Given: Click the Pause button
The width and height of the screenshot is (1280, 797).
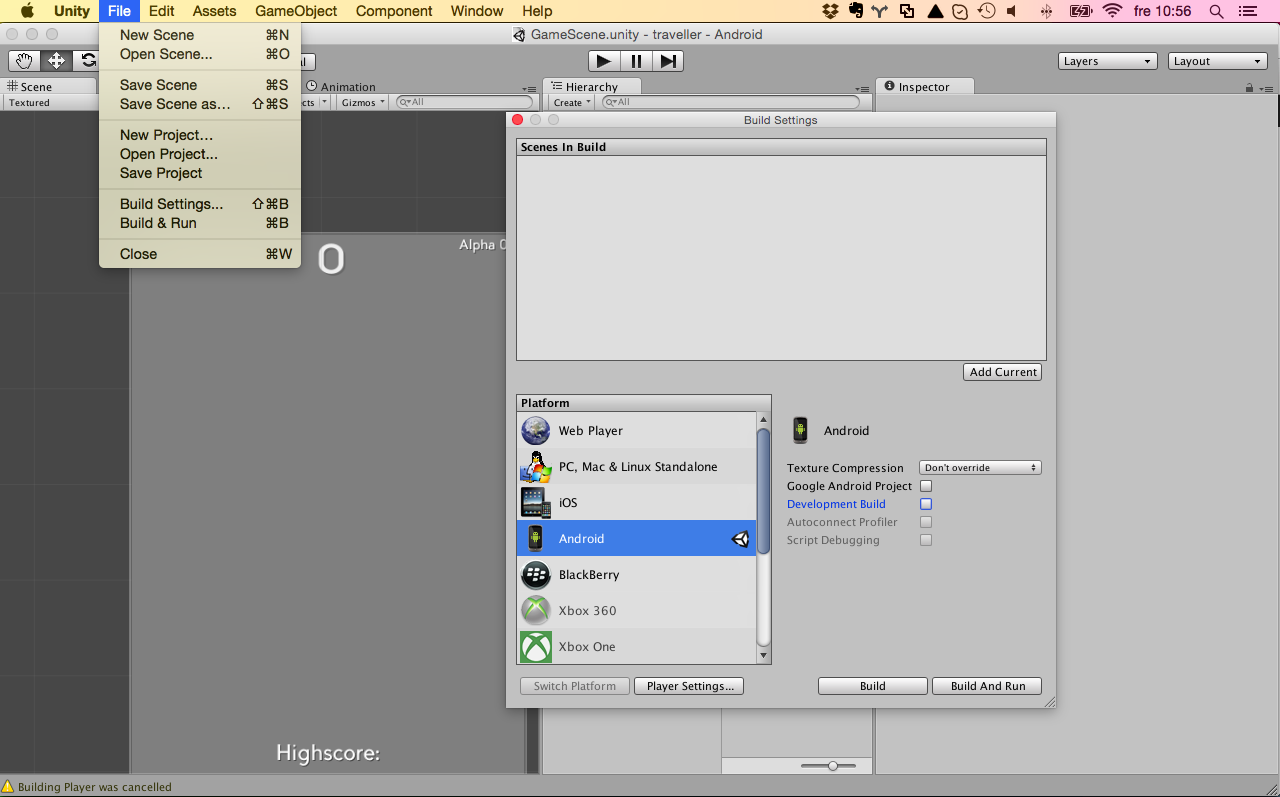Looking at the screenshot, I should click(x=636, y=61).
